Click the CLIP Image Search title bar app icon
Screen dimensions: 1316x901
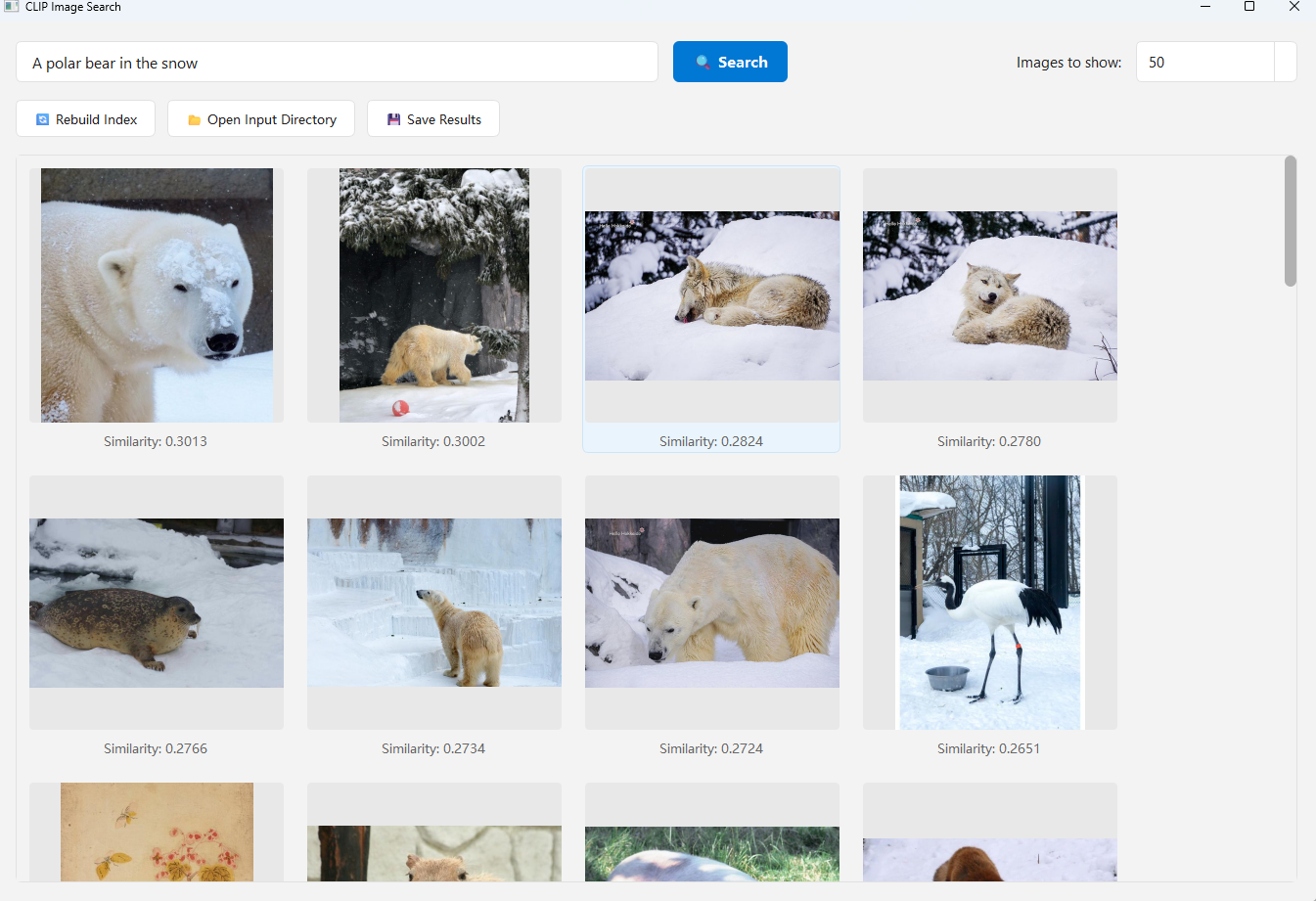(x=12, y=7)
